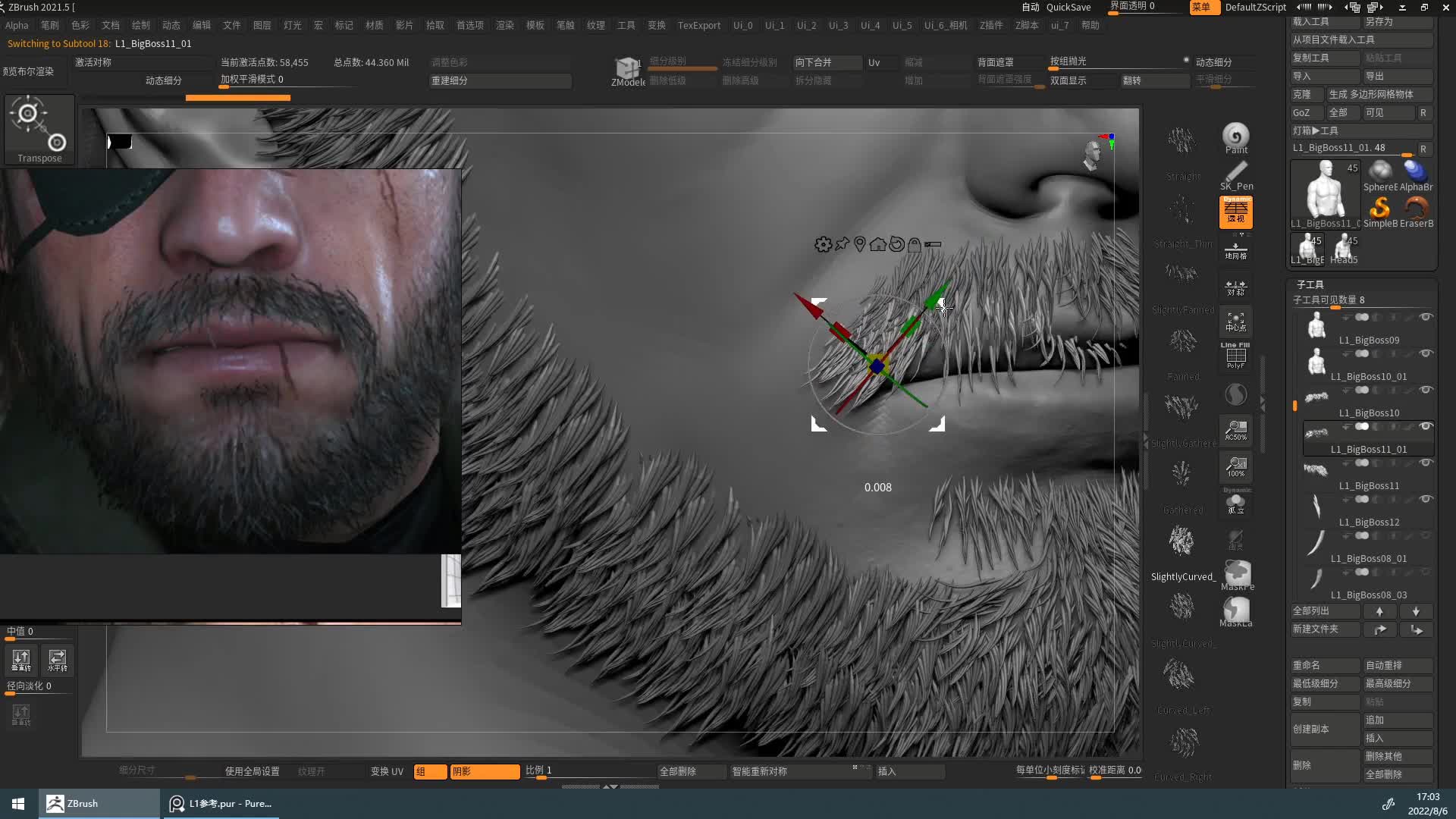Open the TexExport menu
The width and height of the screenshot is (1456, 819).
coord(699,25)
